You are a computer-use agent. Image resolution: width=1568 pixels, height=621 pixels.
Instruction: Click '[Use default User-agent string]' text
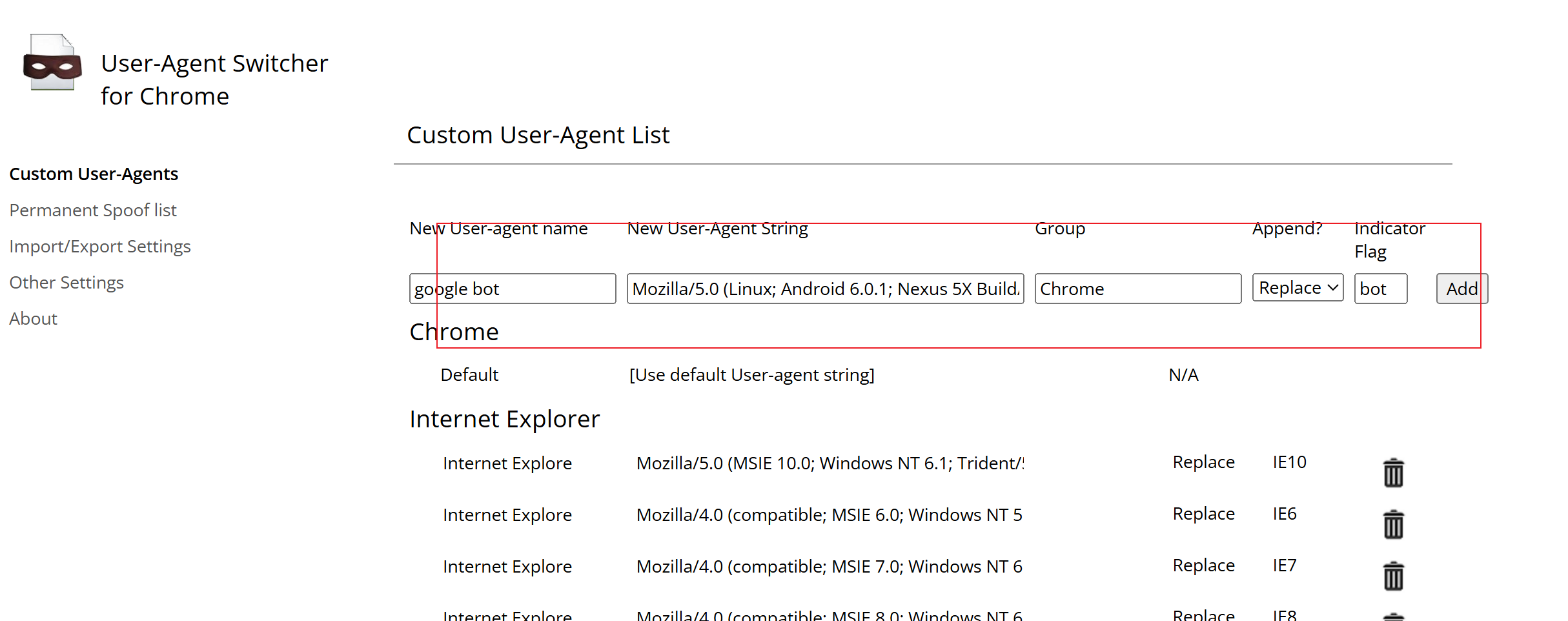752,375
